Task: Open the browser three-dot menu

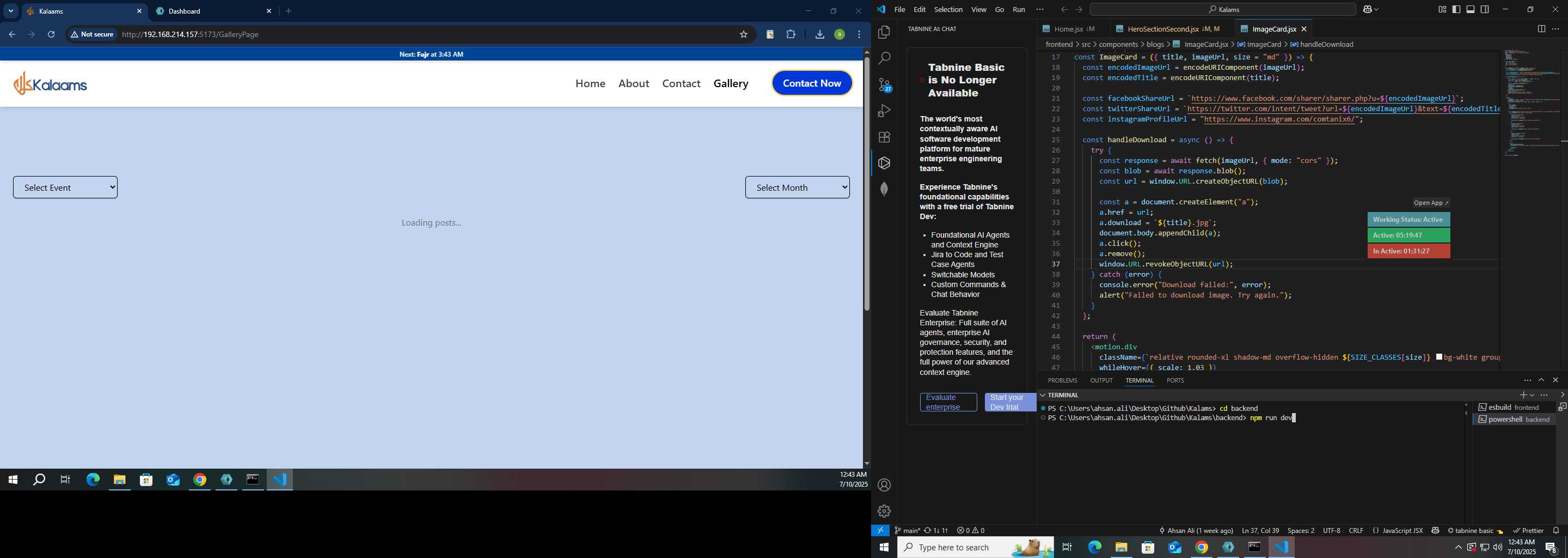Action: pos(859,35)
